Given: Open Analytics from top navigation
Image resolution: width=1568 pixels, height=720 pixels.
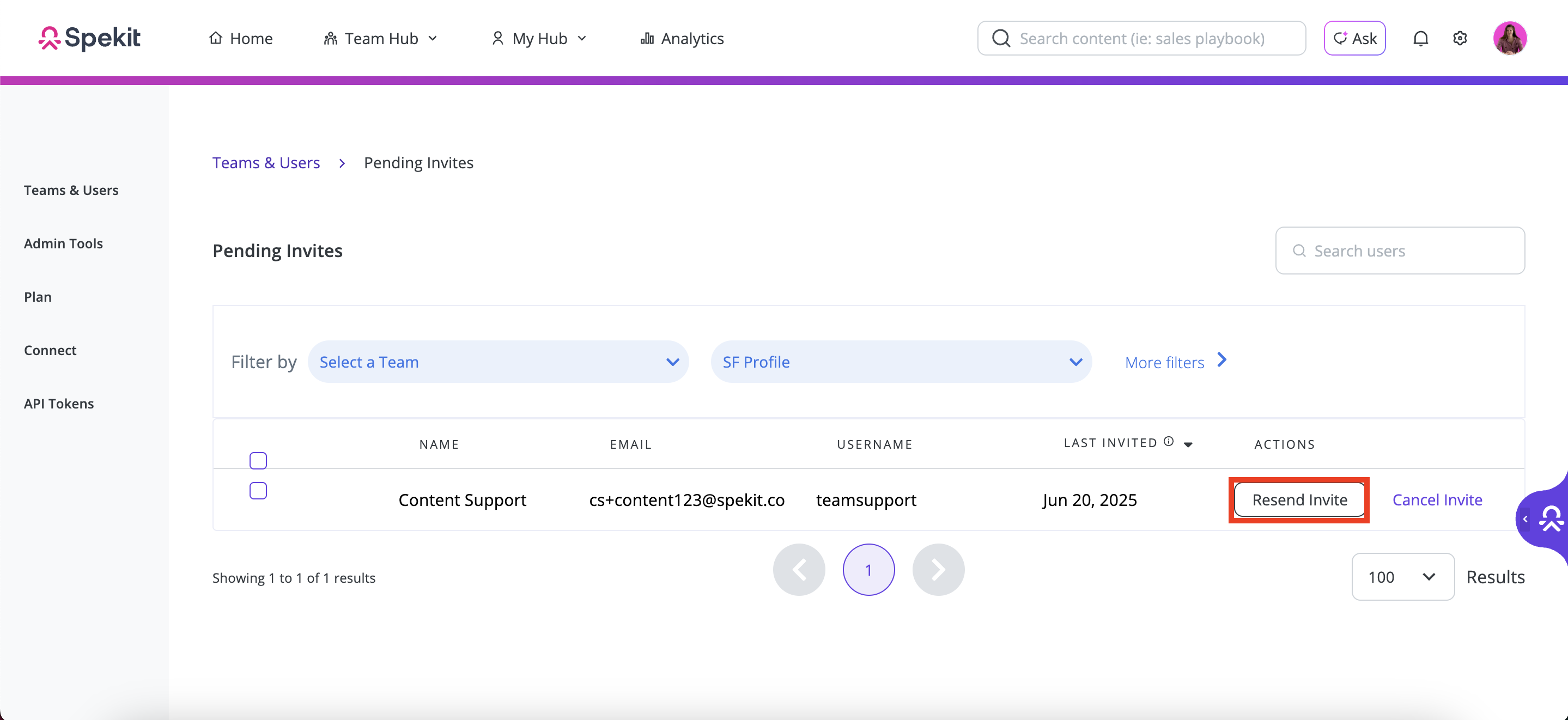Looking at the screenshot, I should point(682,38).
